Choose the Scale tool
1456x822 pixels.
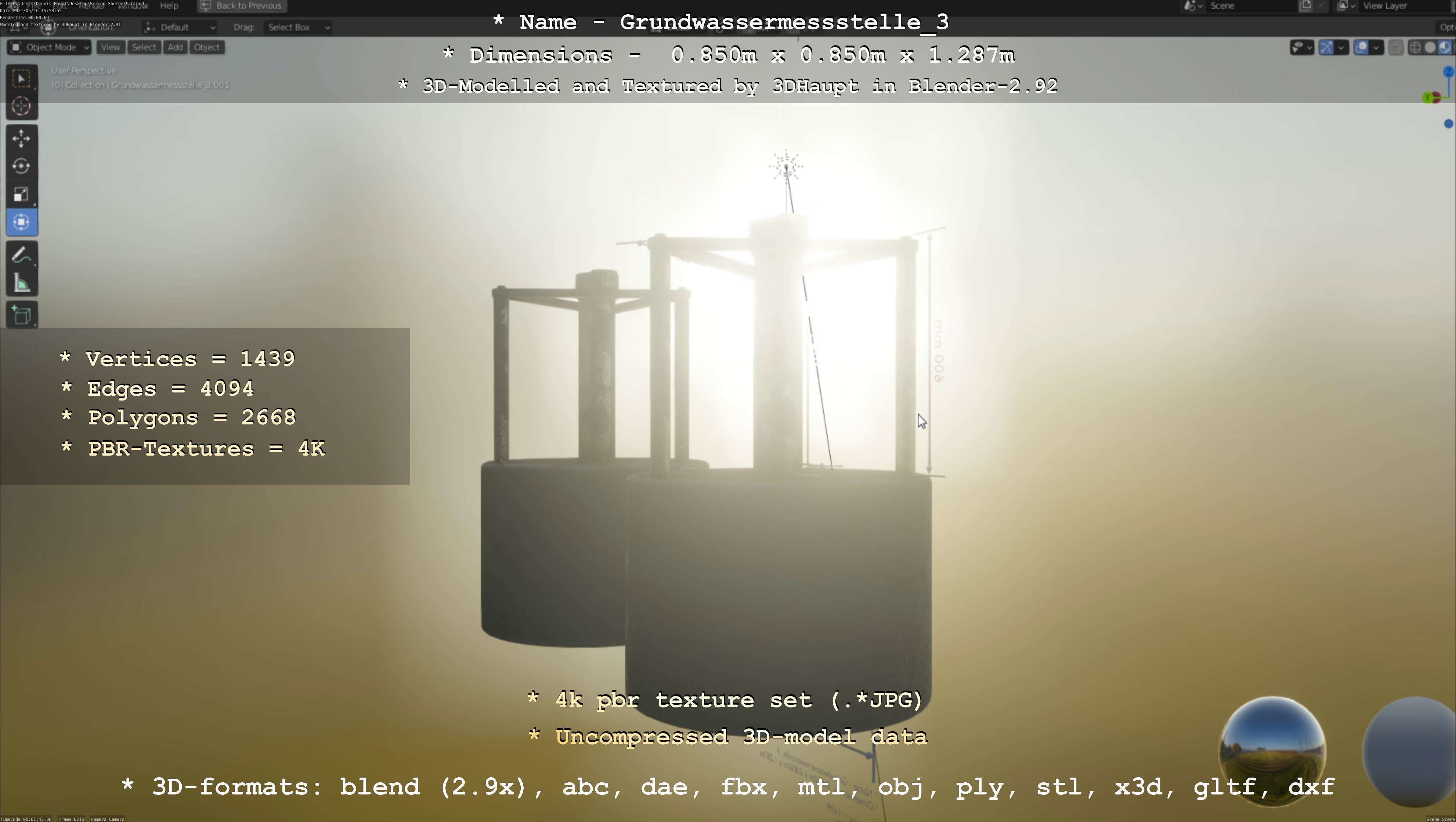coord(21,194)
